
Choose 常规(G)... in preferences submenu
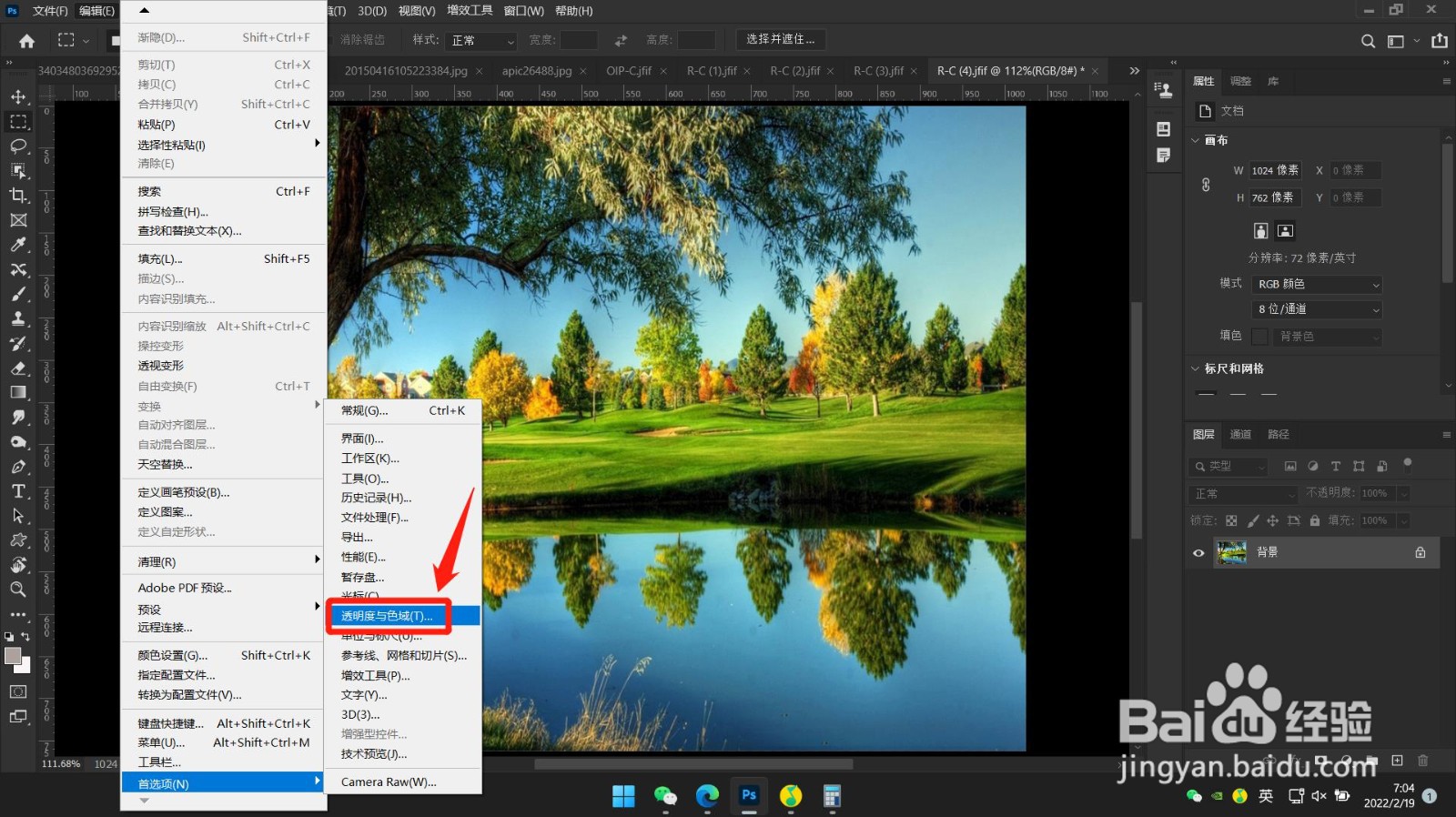(402, 410)
